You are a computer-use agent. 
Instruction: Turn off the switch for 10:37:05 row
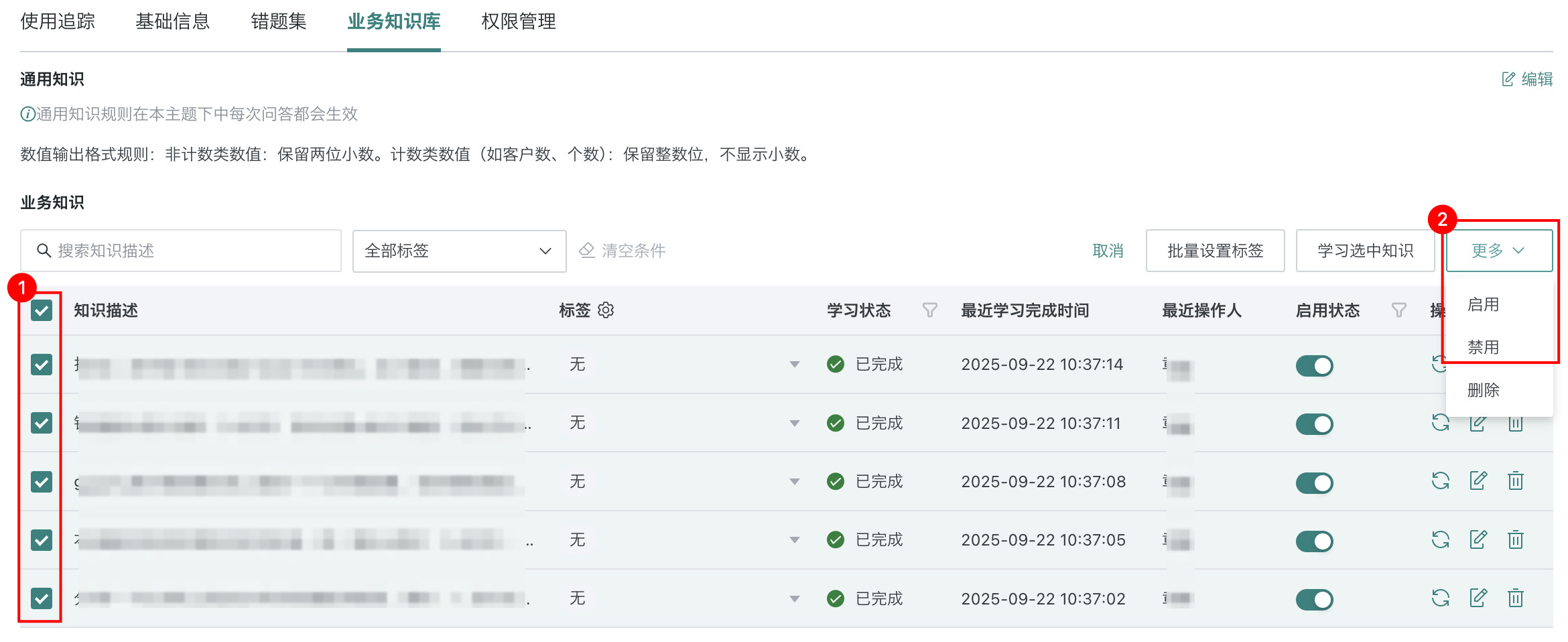tap(1314, 541)
